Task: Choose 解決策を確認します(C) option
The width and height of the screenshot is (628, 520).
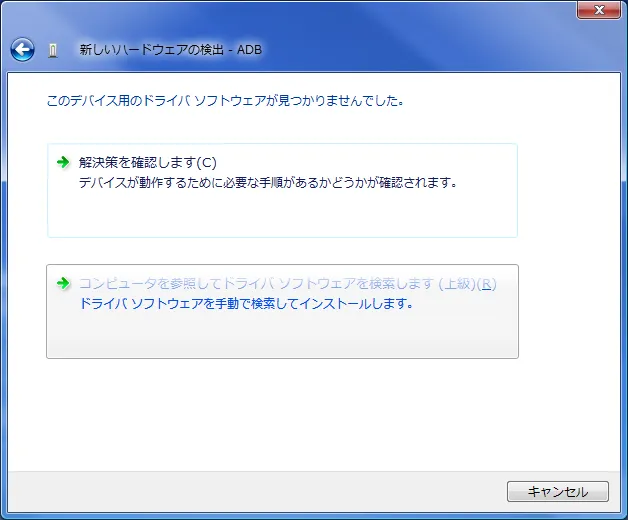Action: click(x=282, y=190)
